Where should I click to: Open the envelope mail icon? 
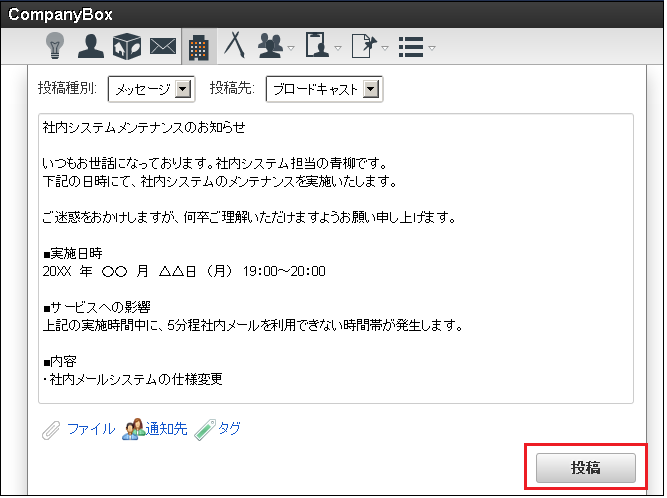point(163,46)
